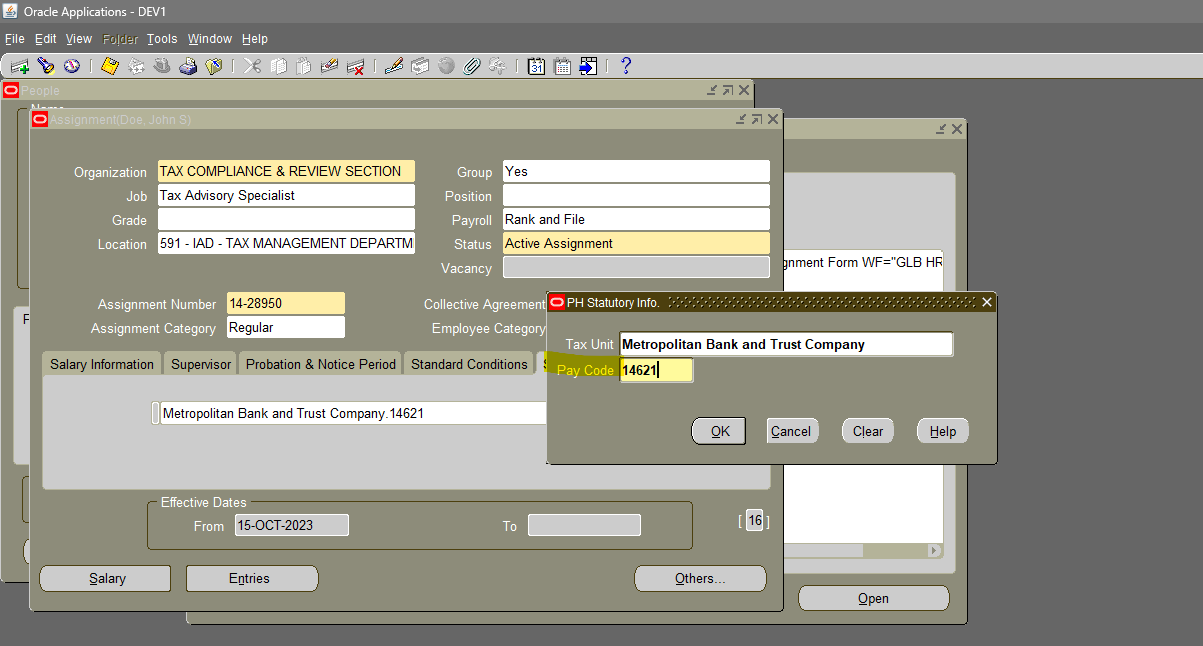Click the plain calendar grid toolbar icon

pyautogui.click(x=563, y=66)
